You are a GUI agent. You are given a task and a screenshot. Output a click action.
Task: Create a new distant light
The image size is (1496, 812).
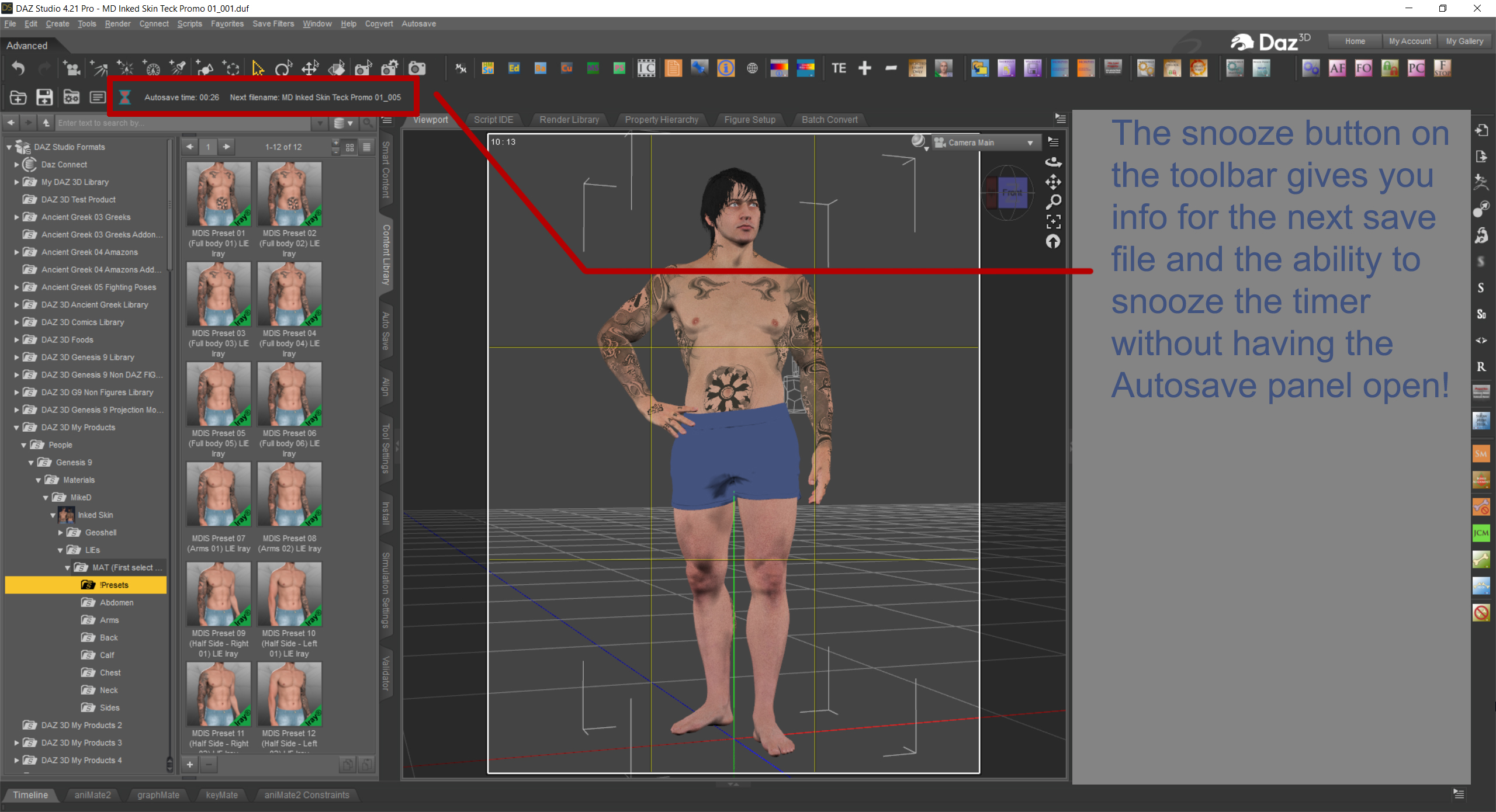click(98, 68)
